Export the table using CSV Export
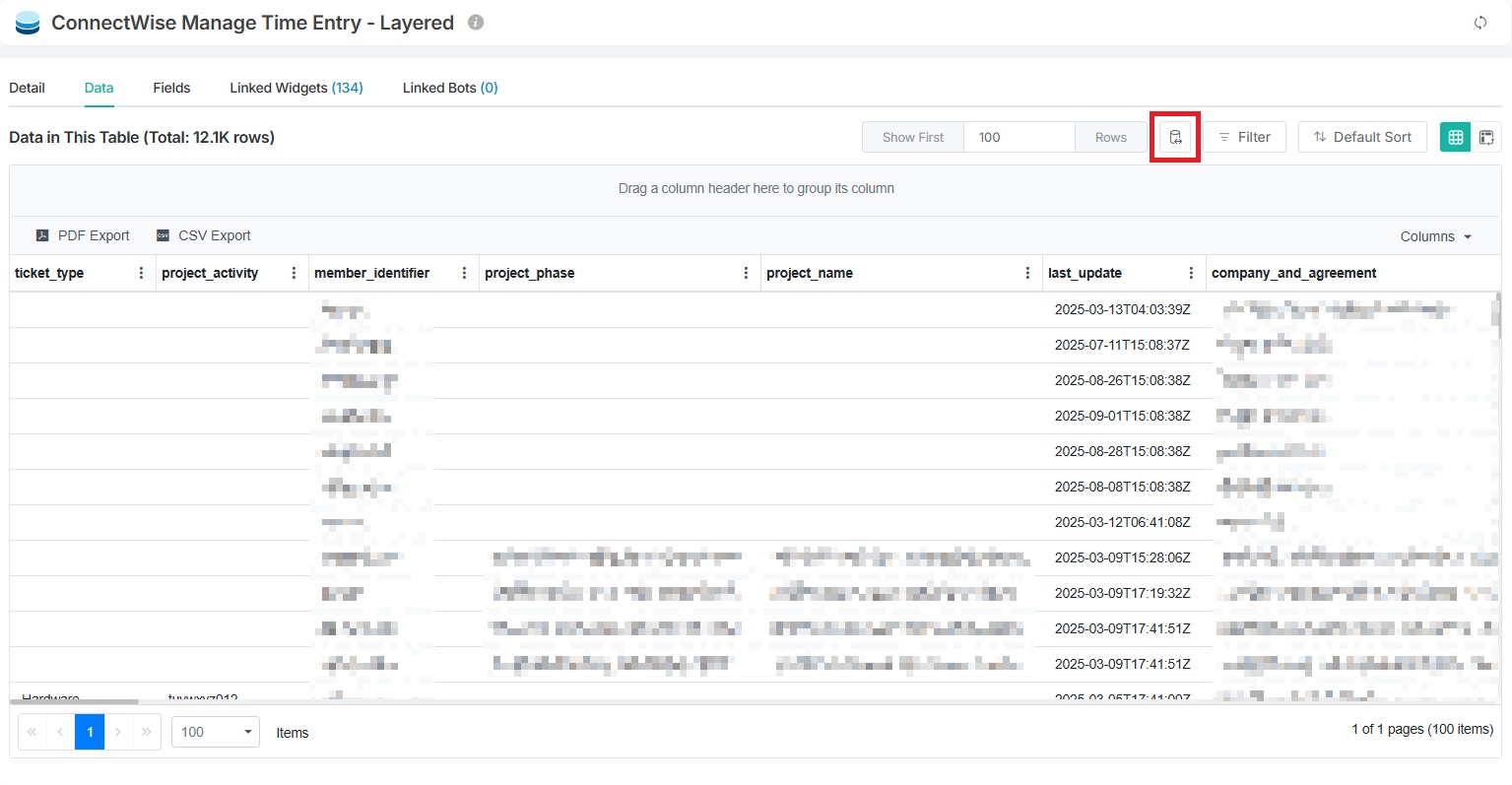The height and width of the screenshot is (785, 1512). pyautogui.click(x=204, y=235)
